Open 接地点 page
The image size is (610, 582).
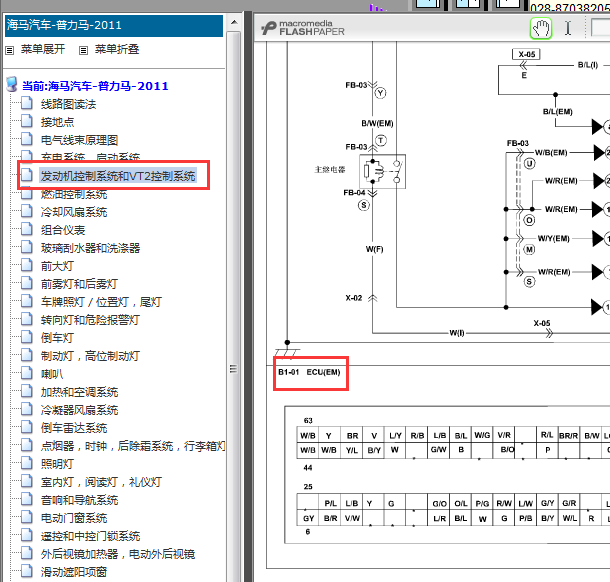click(58, 122)
